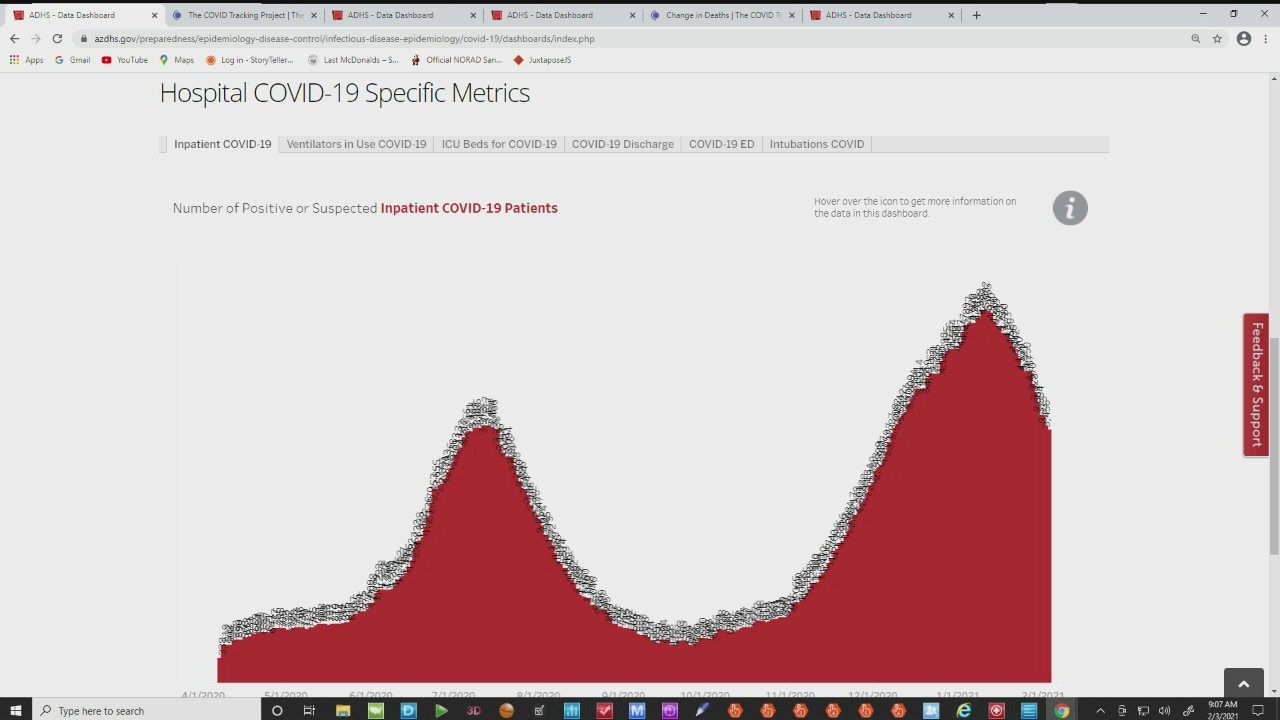Open File Explorer from the taskbar
Image resolution: width=1280 pixels, height=720 pixels.
click(343, 711)
